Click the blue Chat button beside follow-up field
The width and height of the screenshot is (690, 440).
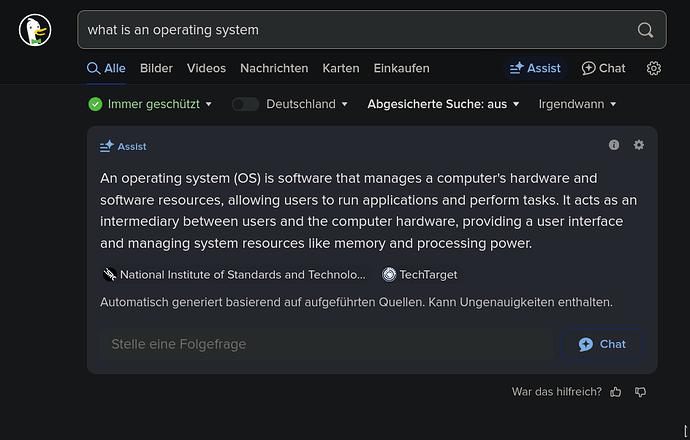pyautogui.click(x=602, y=345)
